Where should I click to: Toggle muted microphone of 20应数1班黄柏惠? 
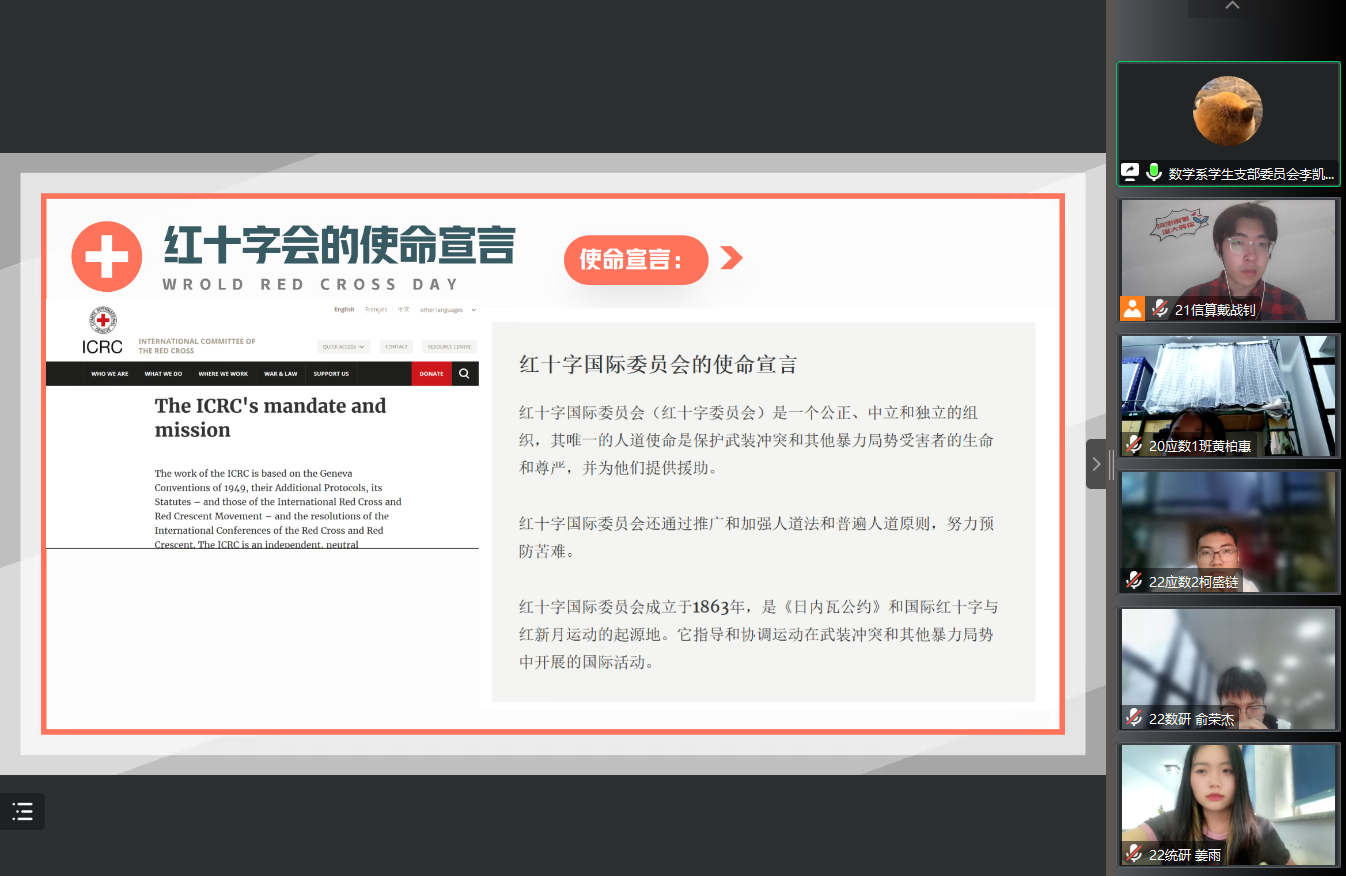click(x=1134, y=444)
